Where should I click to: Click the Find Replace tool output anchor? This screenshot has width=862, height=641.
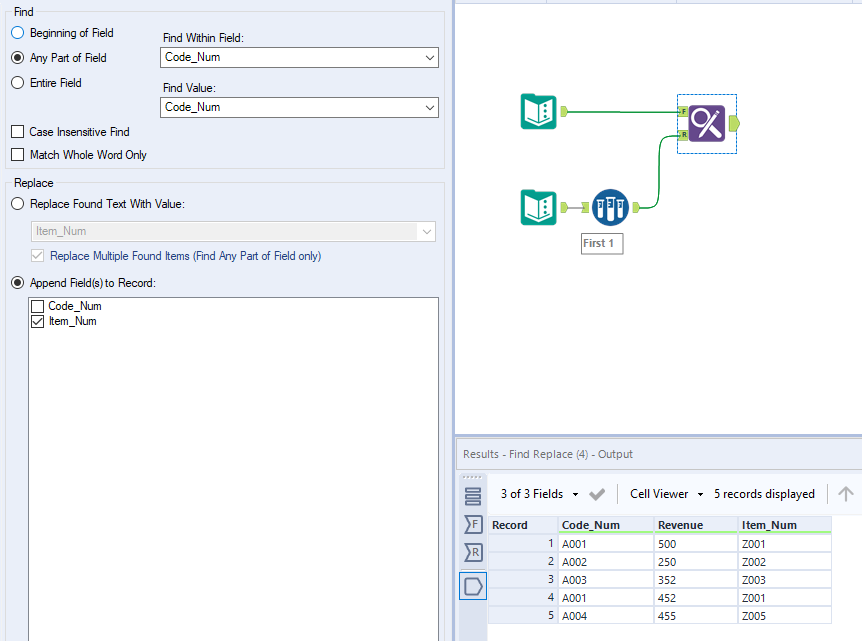(x=733, y=124)
